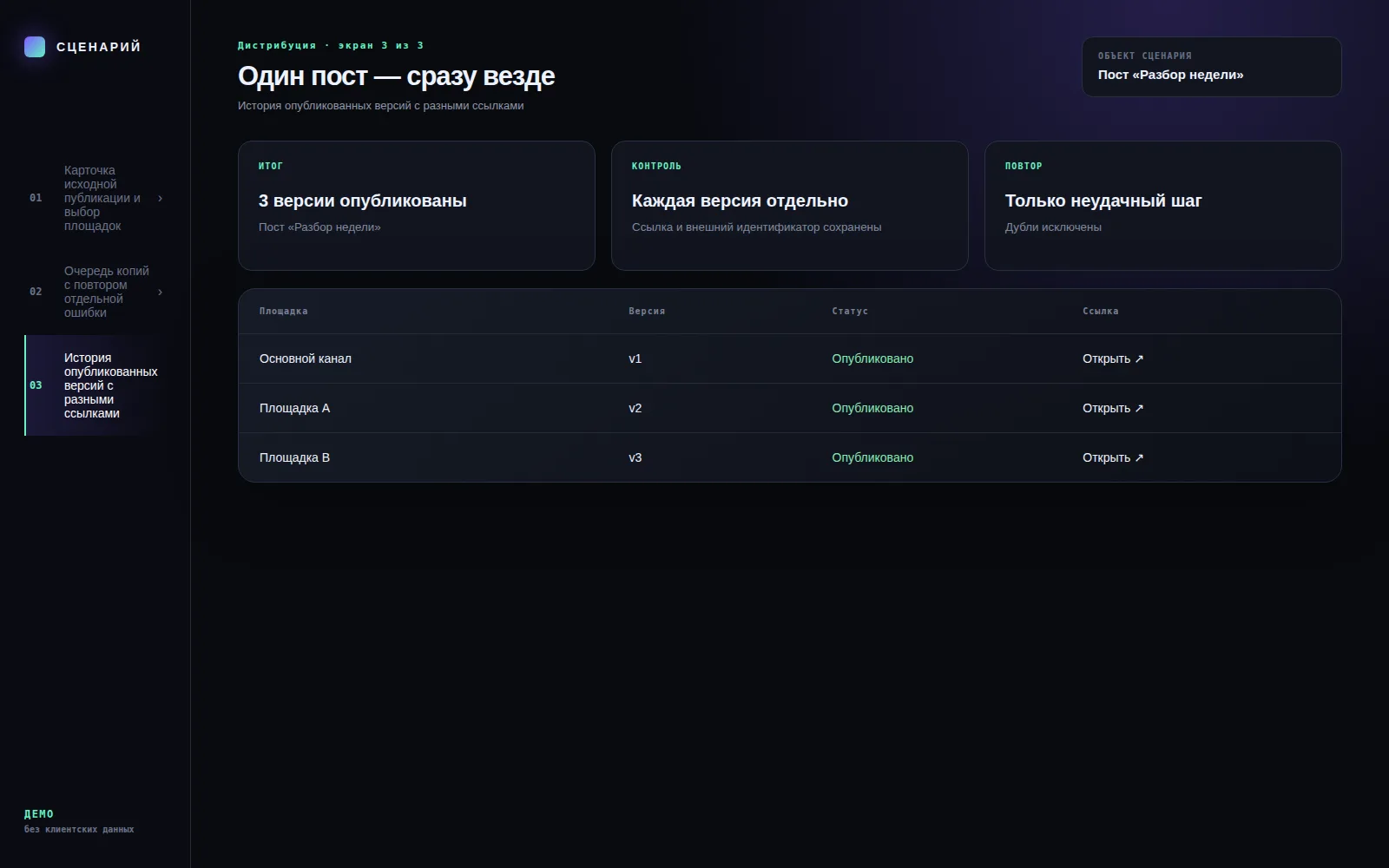Click the СЦЕНАРИЙ brand title

point(98,47)
